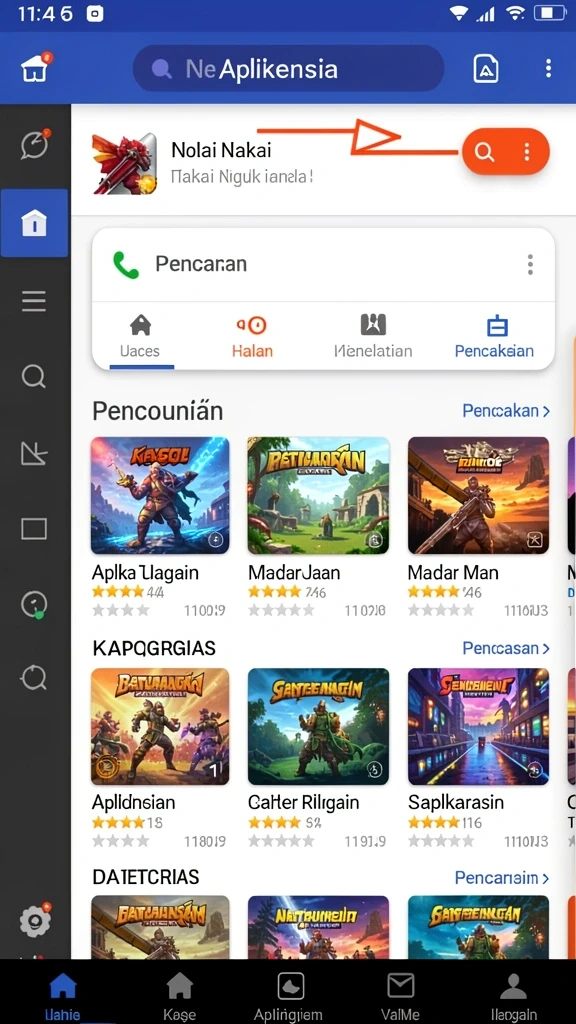The image size is (576, 1024).
Task: Open third game thumbnail under DATETCRIAS
Action: [478, 927]
